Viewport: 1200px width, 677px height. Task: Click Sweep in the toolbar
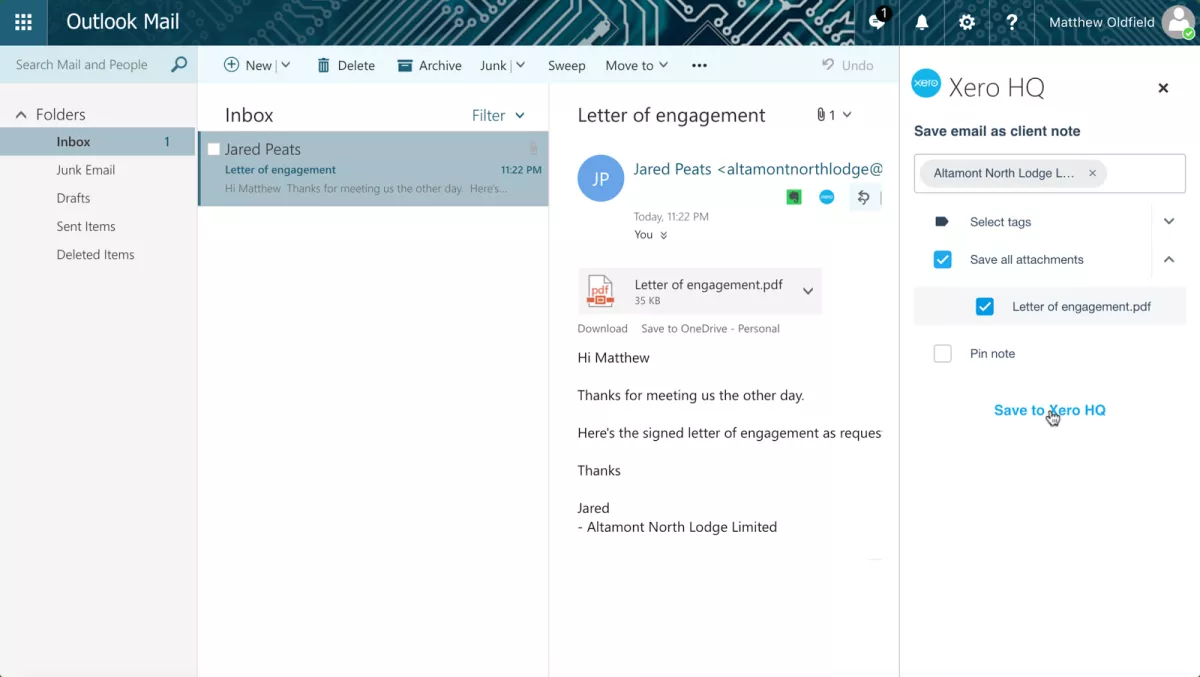566,65
